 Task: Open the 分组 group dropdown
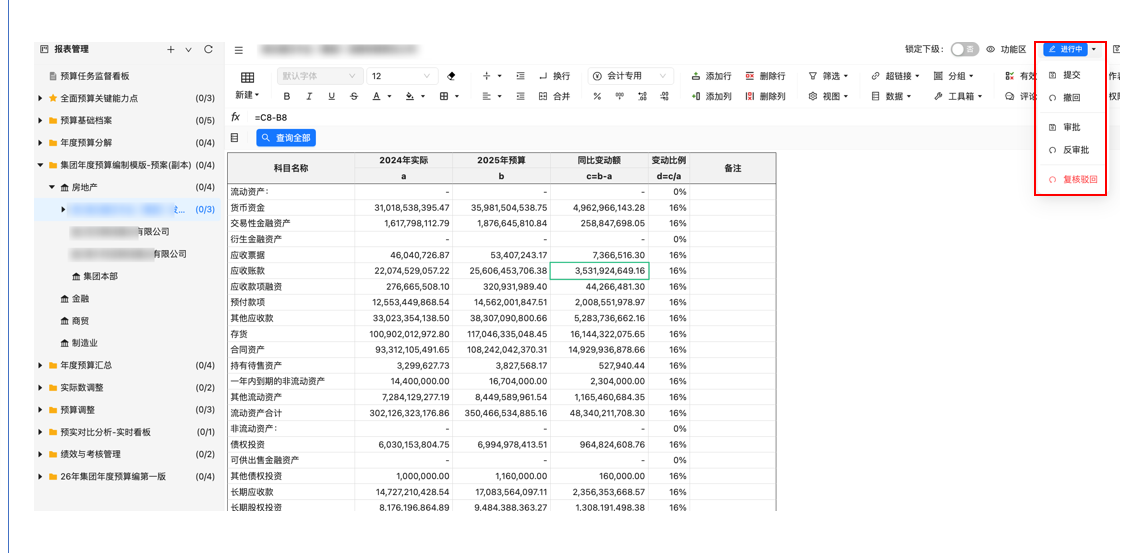(954, 76)
